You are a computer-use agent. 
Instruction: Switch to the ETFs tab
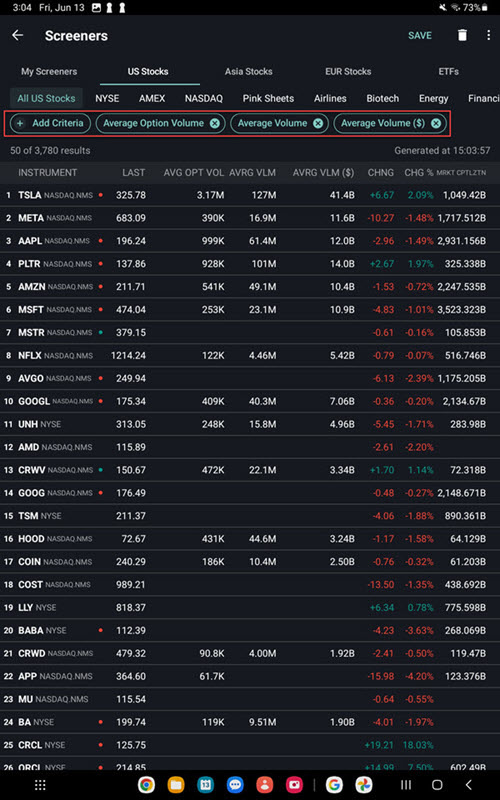point(448,71)
